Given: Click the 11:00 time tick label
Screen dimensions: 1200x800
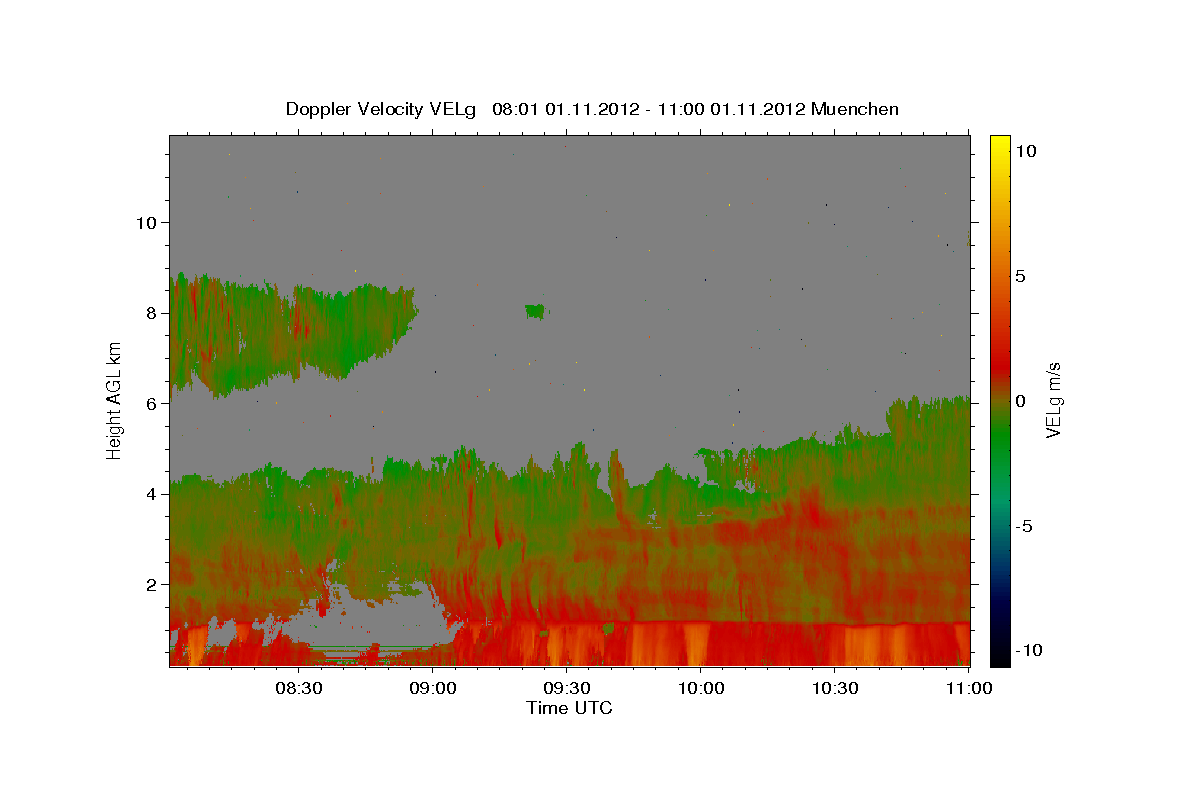Looking at the screenshot, I should coord(968,688).
